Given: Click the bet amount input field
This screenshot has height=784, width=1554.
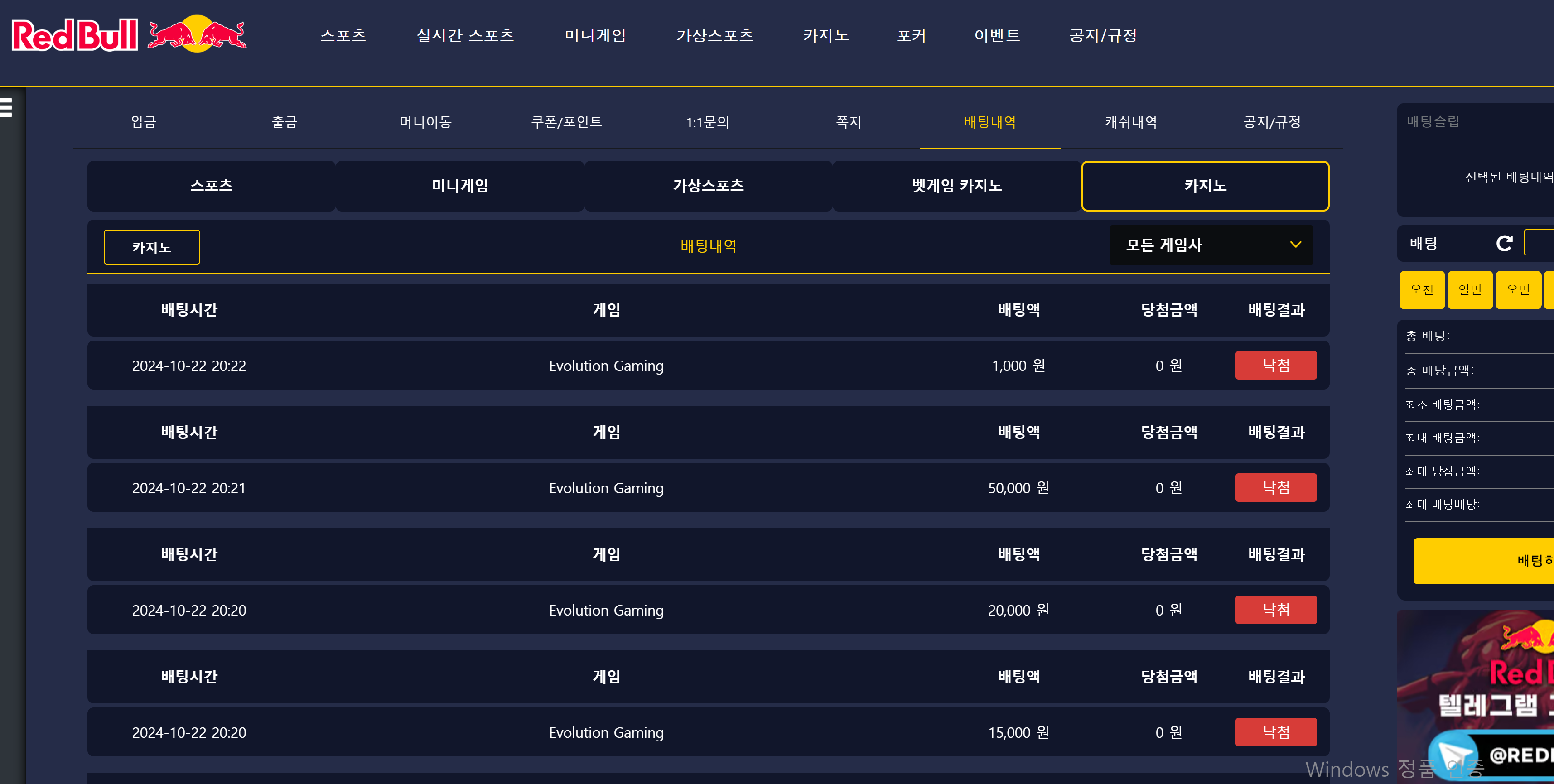Looking at the screenshot, I should (1540, 243).
